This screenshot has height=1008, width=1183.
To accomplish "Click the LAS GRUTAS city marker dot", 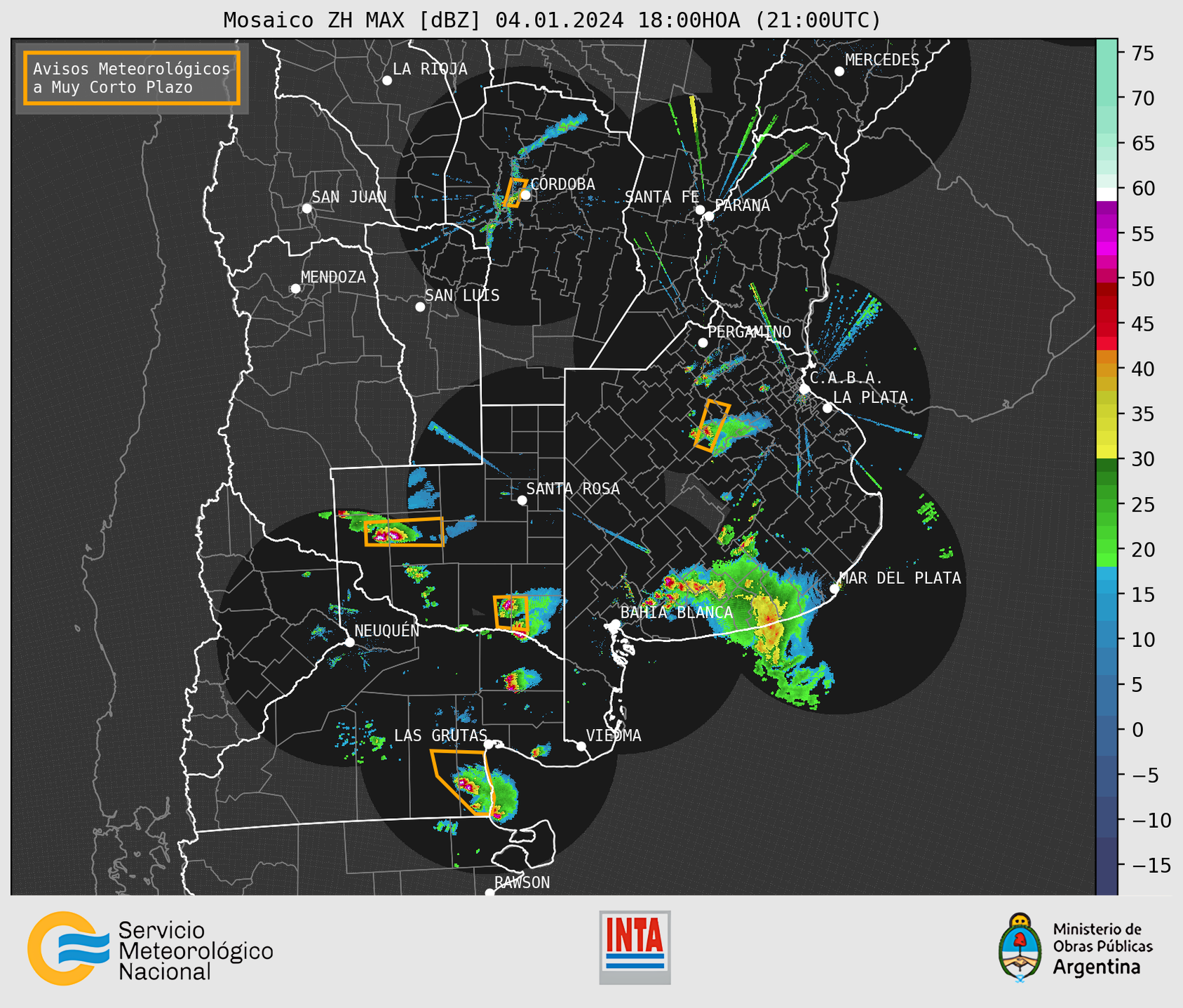I will pos(489,744).
